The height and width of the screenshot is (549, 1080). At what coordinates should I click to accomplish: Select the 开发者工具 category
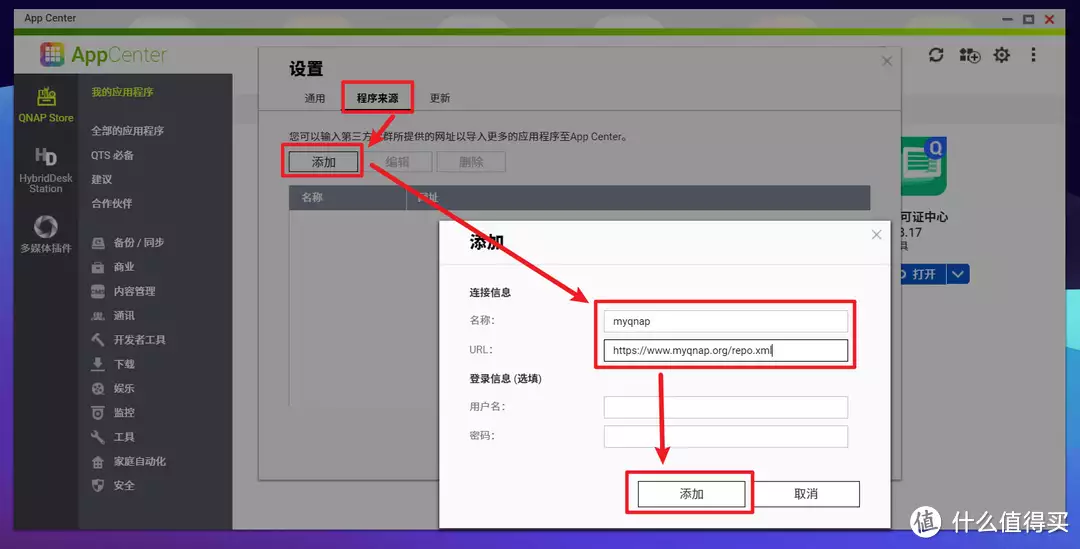pyautogui.click(x=128, y=340)
